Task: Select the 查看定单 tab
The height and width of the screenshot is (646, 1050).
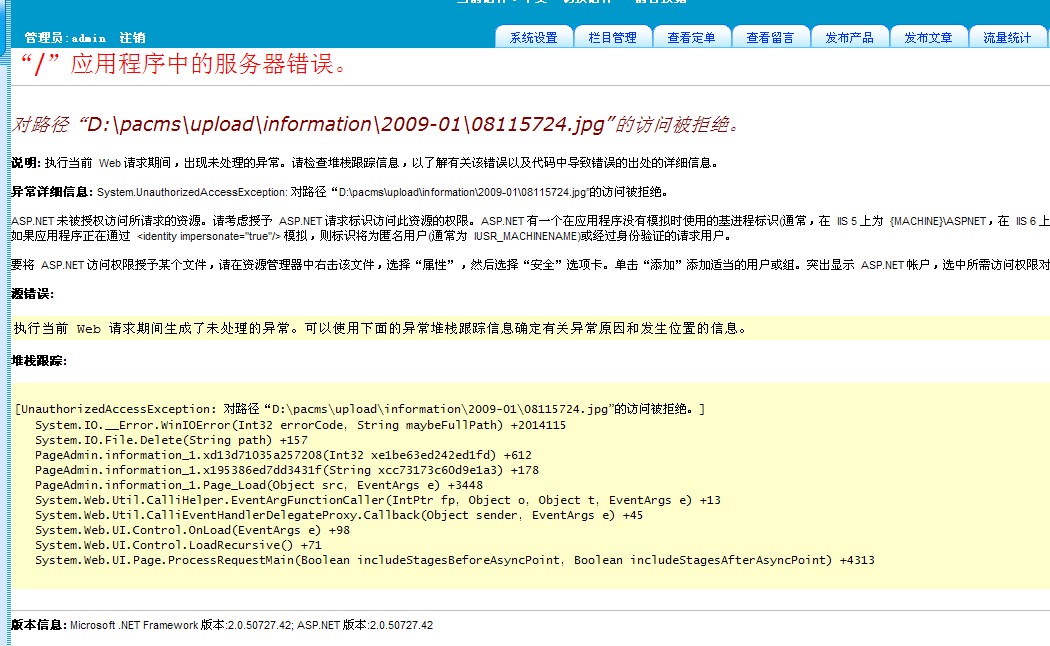Action: click(x=691, y=38)
